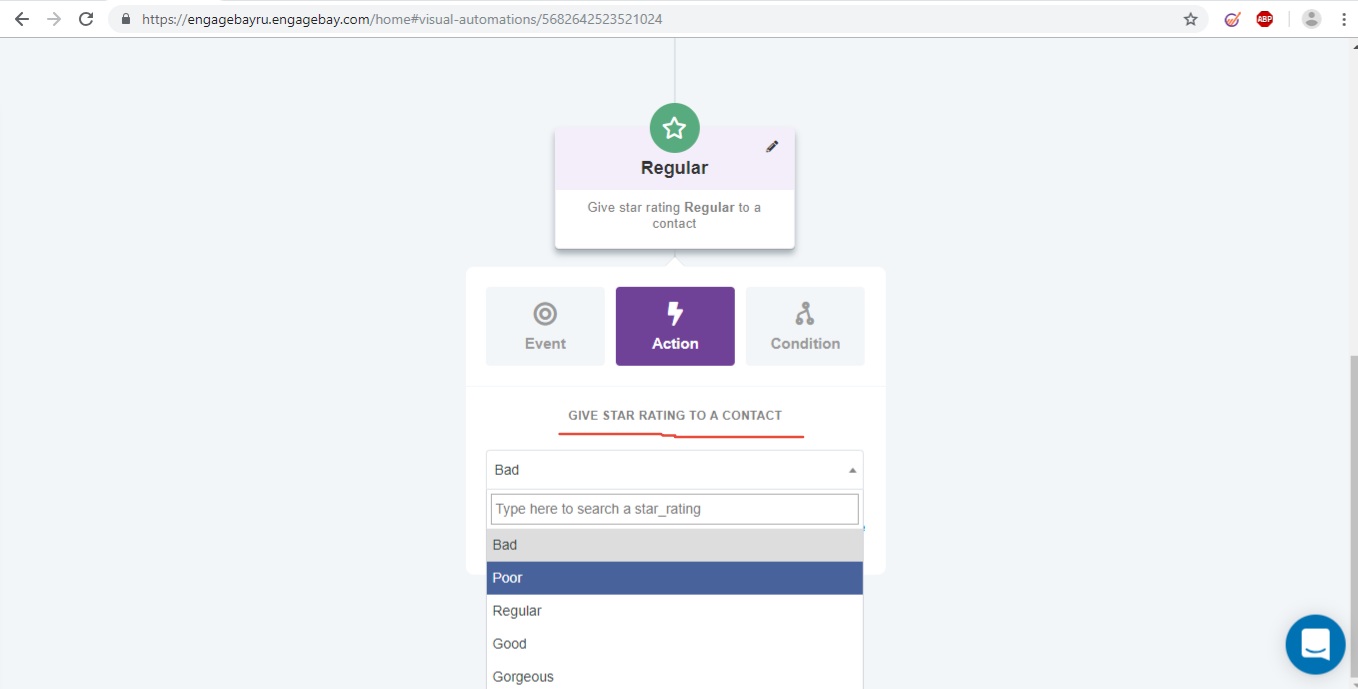Click the green star icon on Regular node
This screenshot has height=689, width=1358.
tap(674, 128)
